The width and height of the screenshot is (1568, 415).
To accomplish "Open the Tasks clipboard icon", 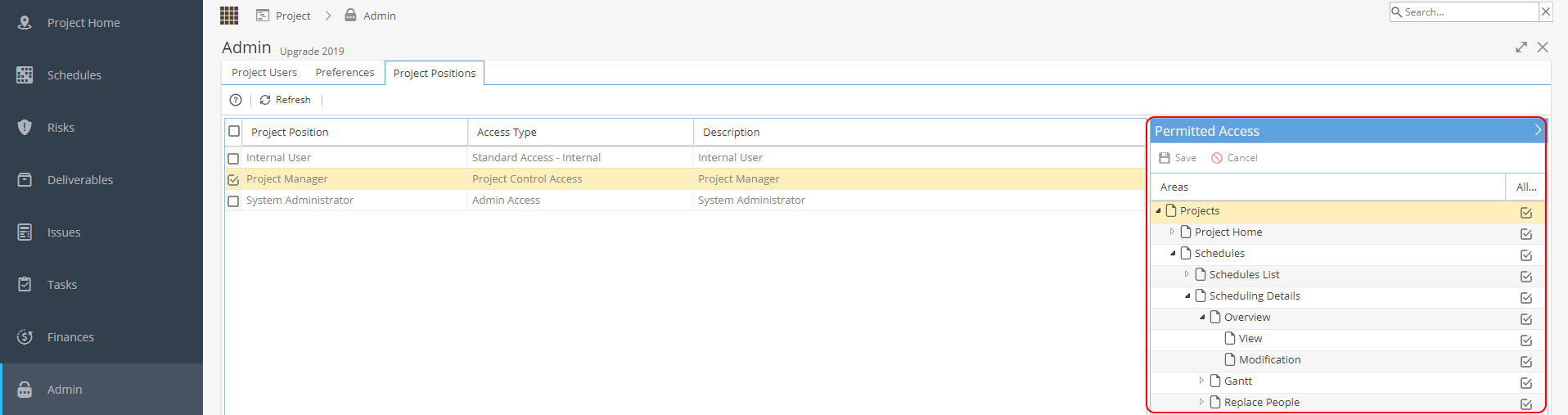I will (x=25, y=284).
